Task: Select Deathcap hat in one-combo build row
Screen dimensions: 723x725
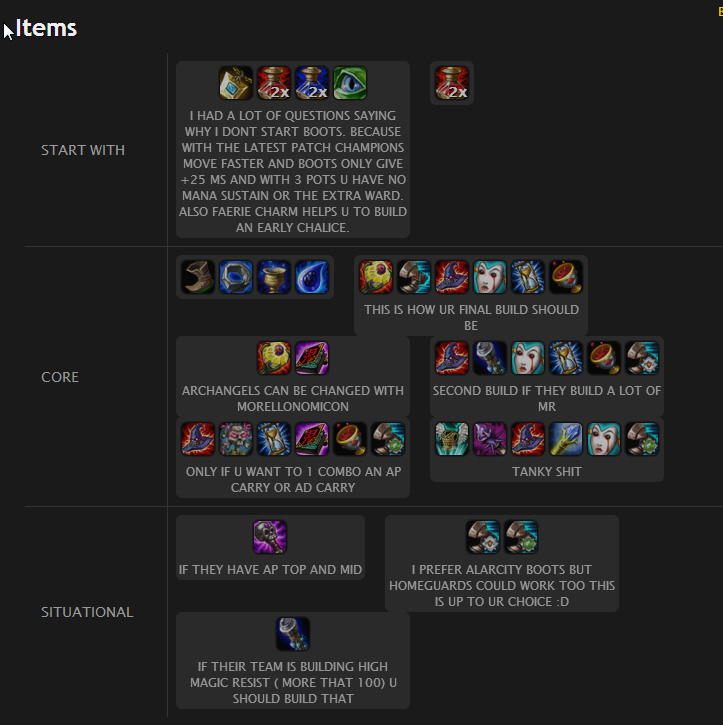Action: point(198,439)
